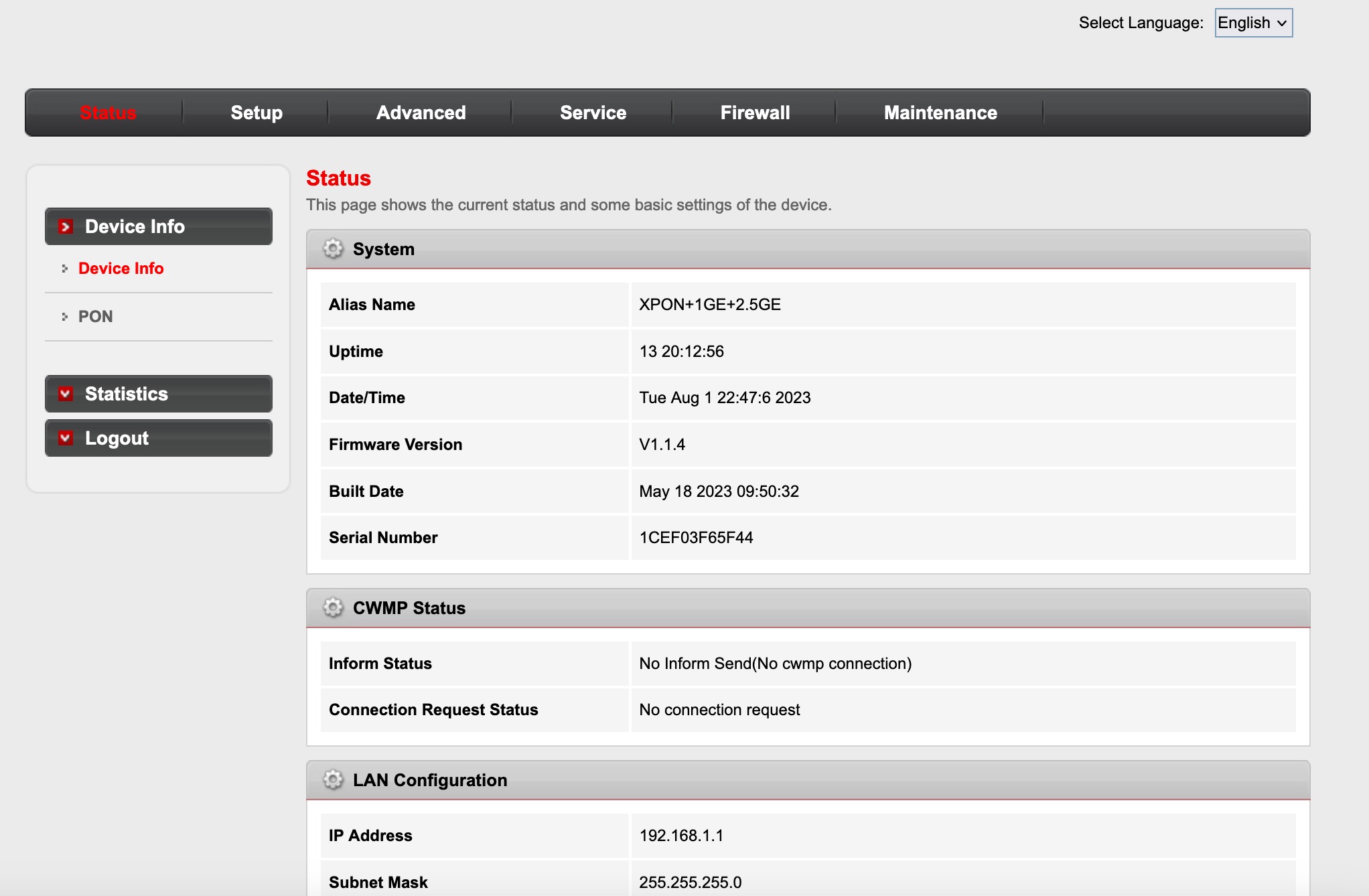Open the PON page link
Image resolution: width=1369 pixels, height=896 pixels.
pyautogui.click(x=95, y=317)
